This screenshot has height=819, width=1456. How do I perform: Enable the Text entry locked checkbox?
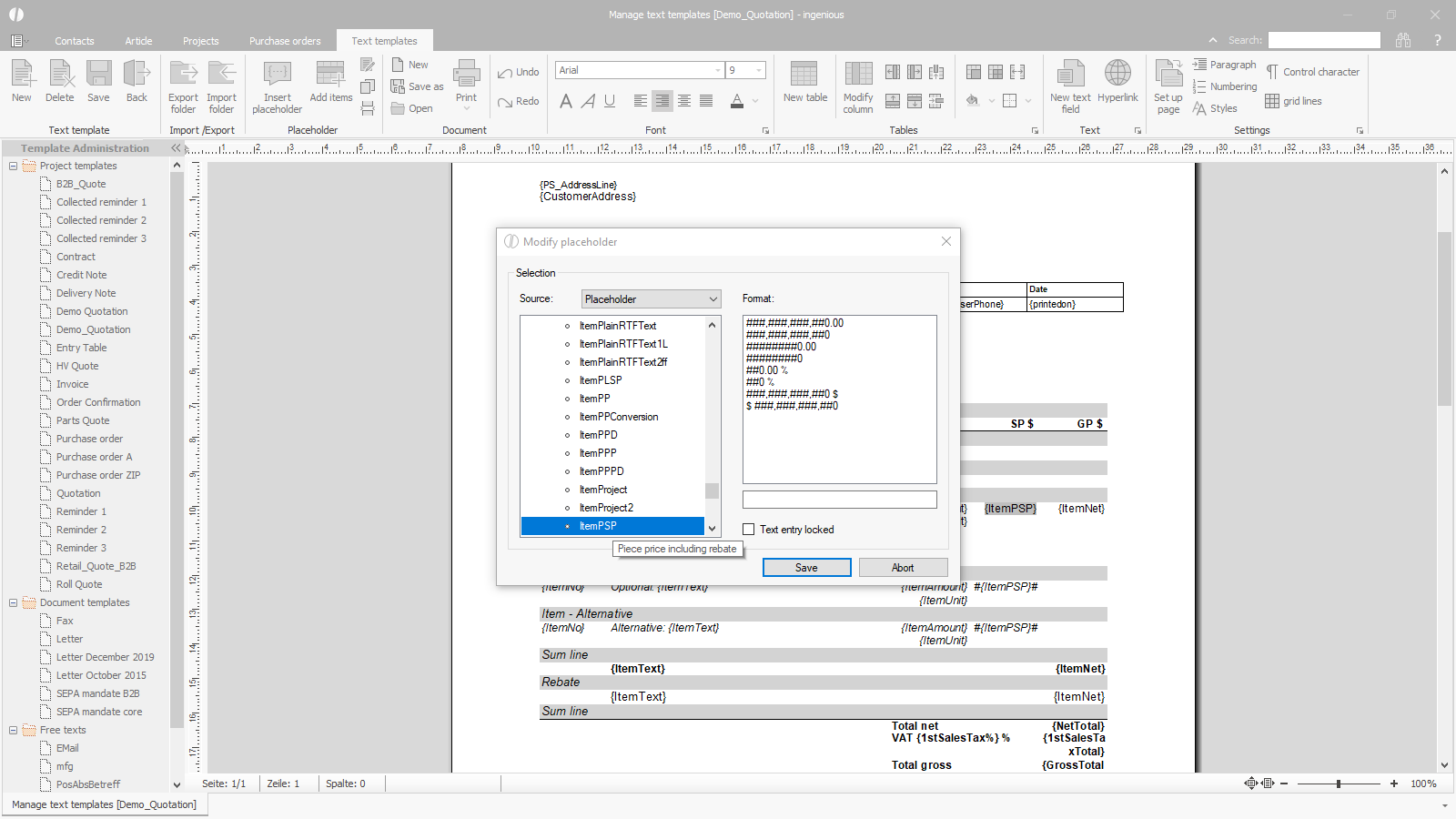coord(749,530)
